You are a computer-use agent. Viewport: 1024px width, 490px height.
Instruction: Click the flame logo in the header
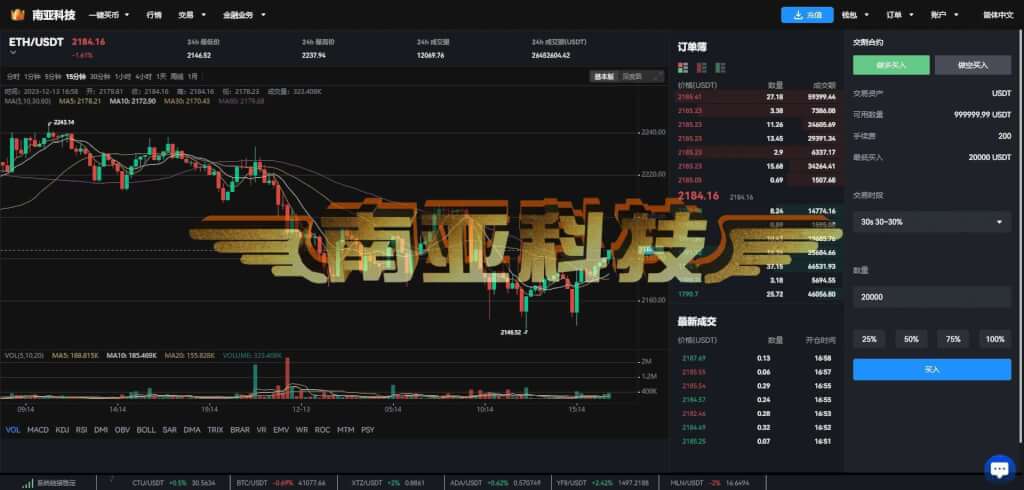pyautogui.click(x=18, y=14)
